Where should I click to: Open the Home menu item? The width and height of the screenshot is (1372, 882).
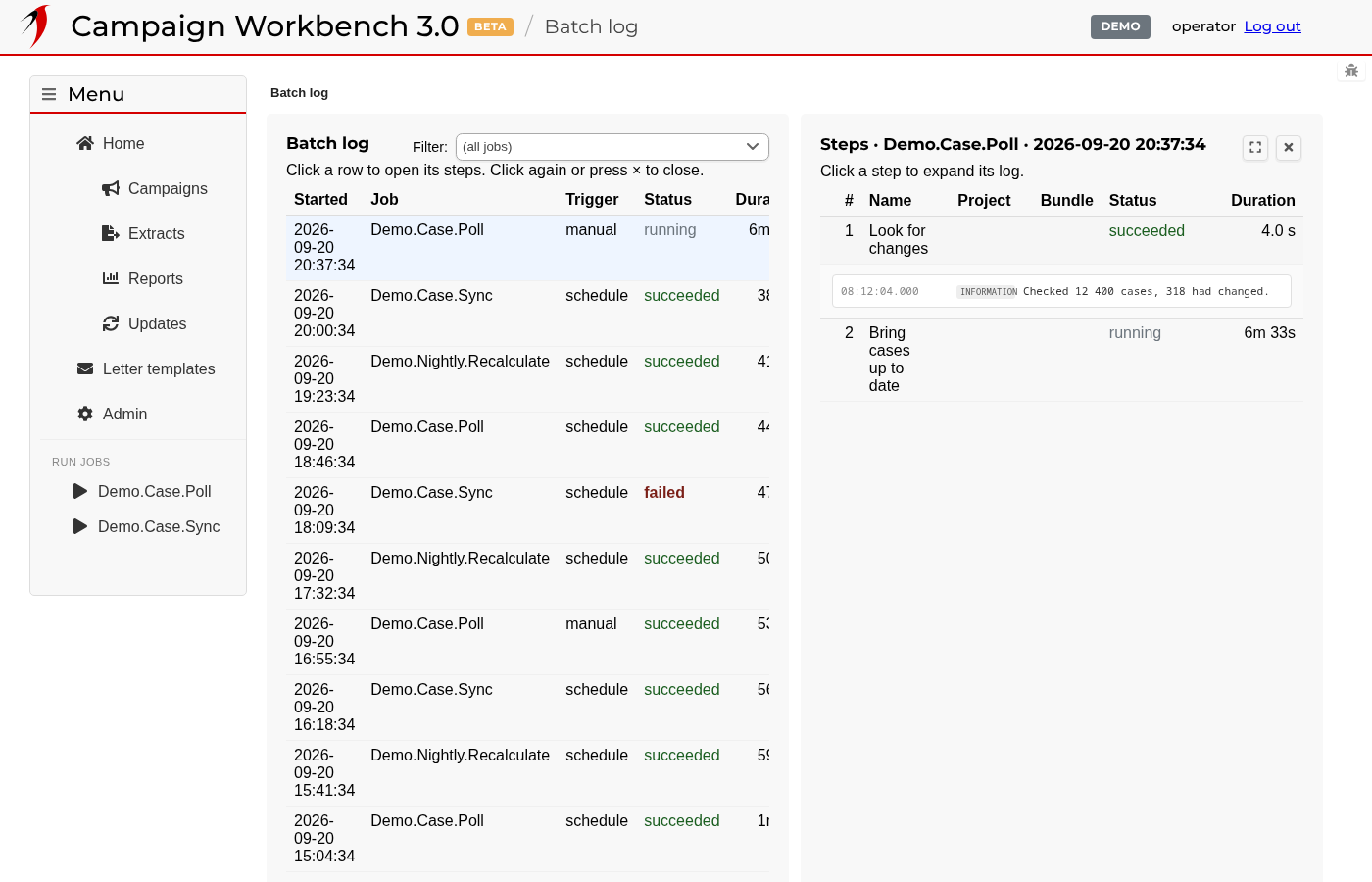pyautogui.click(x=123, y=143)
